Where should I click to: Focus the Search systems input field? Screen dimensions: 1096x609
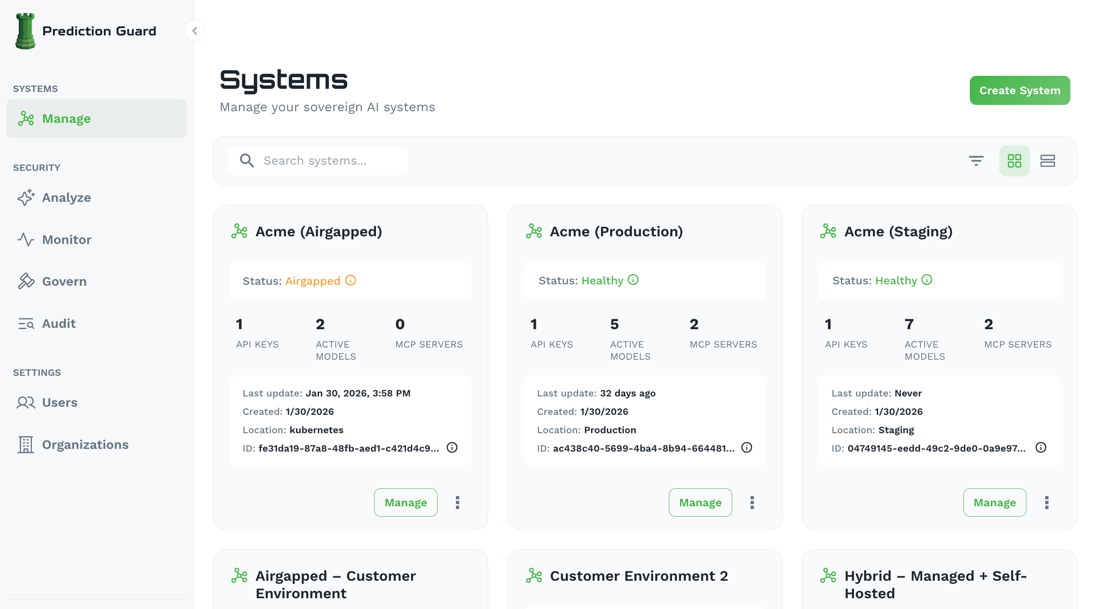point(318,161)
